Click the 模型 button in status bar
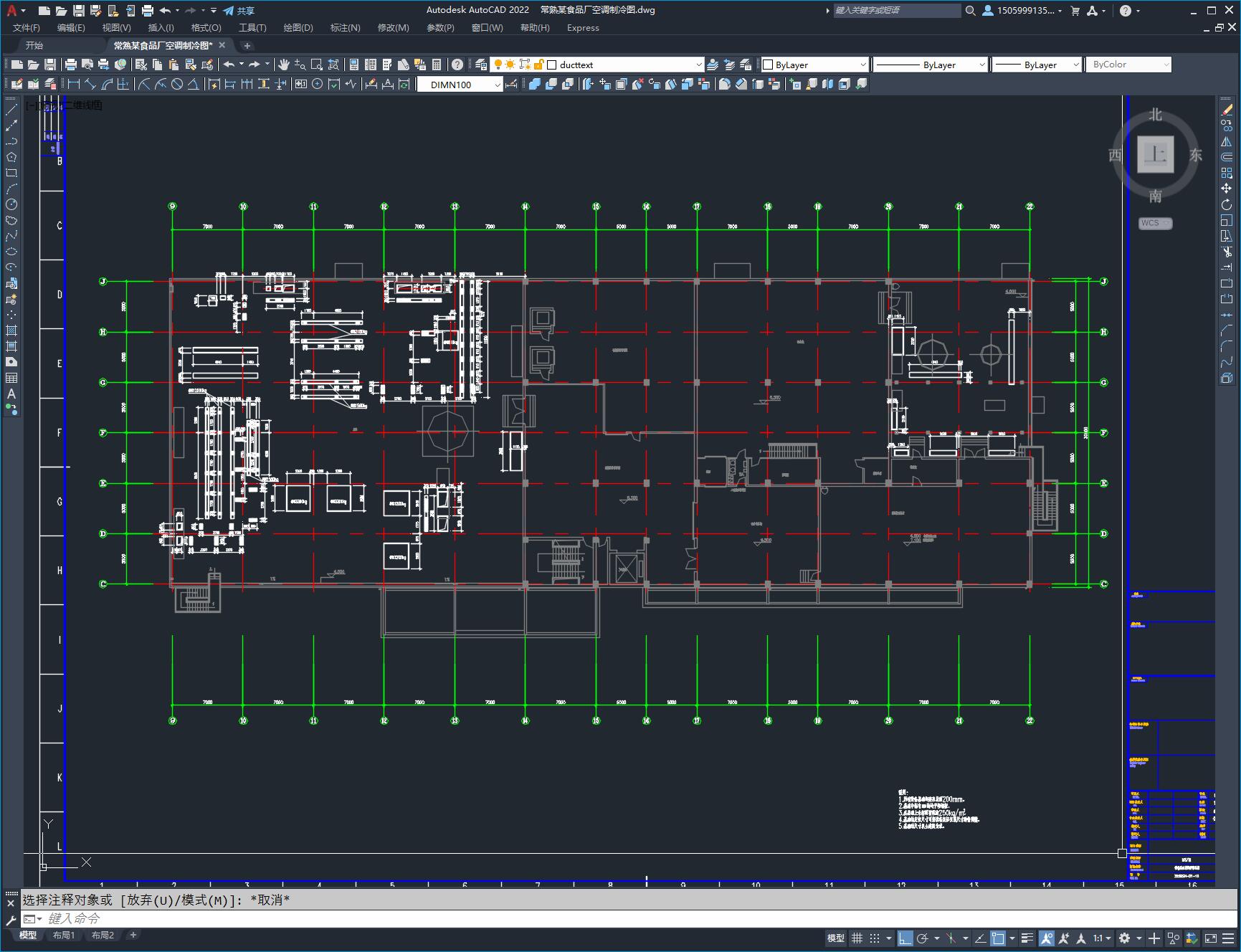1241x952 pixels. click(836, 938)
